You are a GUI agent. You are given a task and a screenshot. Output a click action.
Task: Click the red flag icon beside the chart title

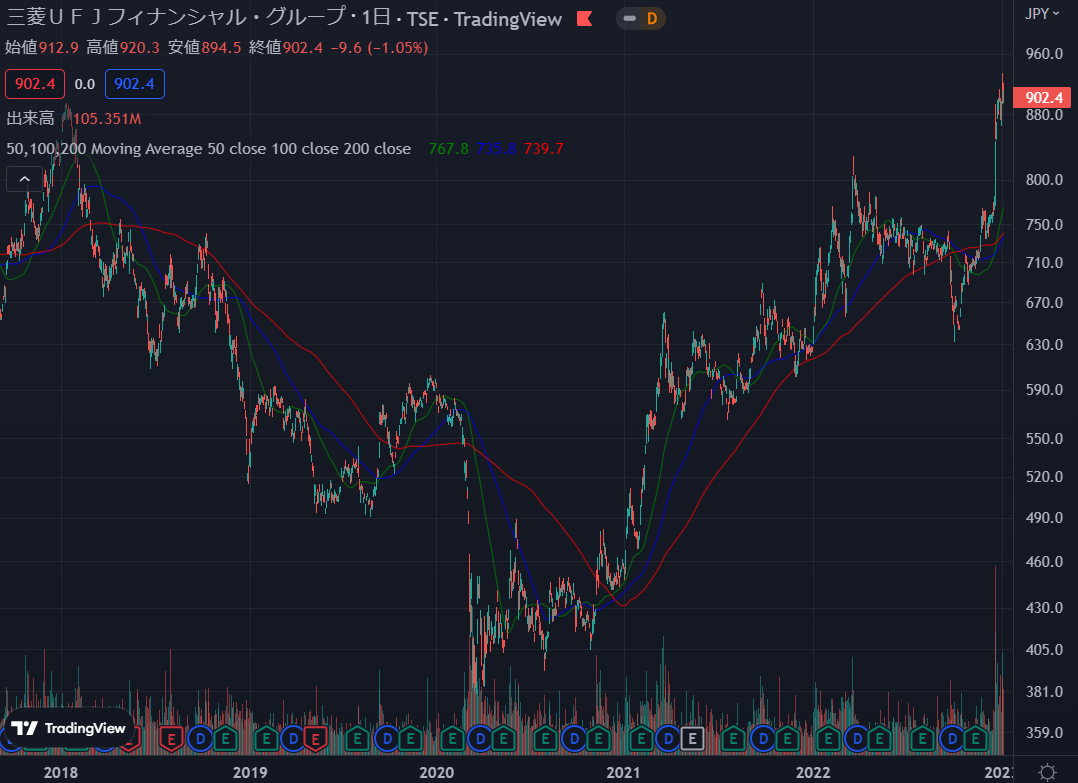584,19
